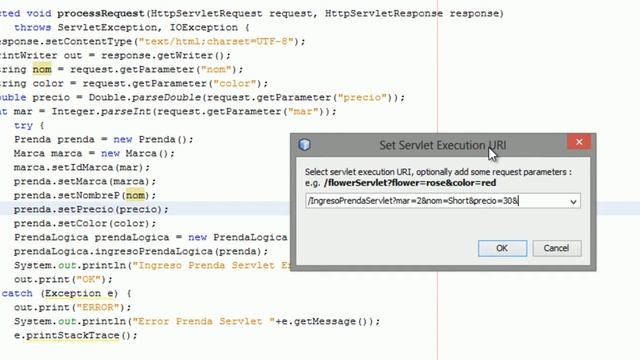The height and width of the screenshot is (360, 640).
Task: Cancel the Set Servlet Execution URI dialog
Action: tap(556, 248)
